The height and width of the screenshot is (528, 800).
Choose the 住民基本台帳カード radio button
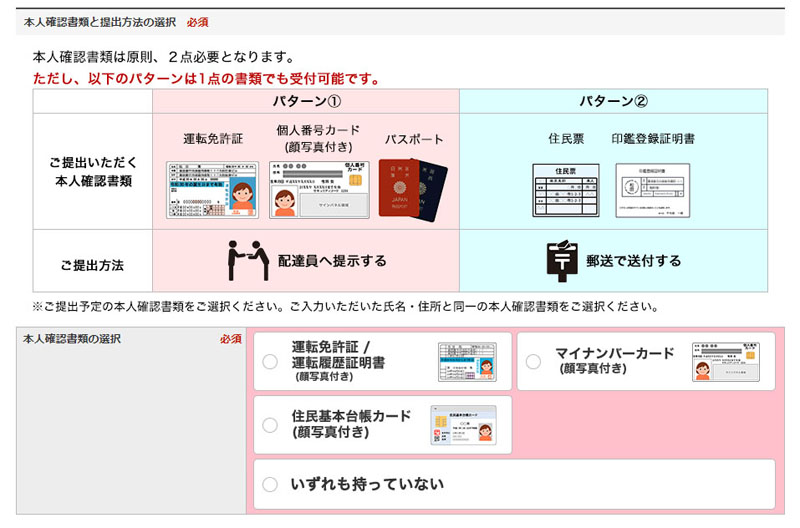point(270,425)
